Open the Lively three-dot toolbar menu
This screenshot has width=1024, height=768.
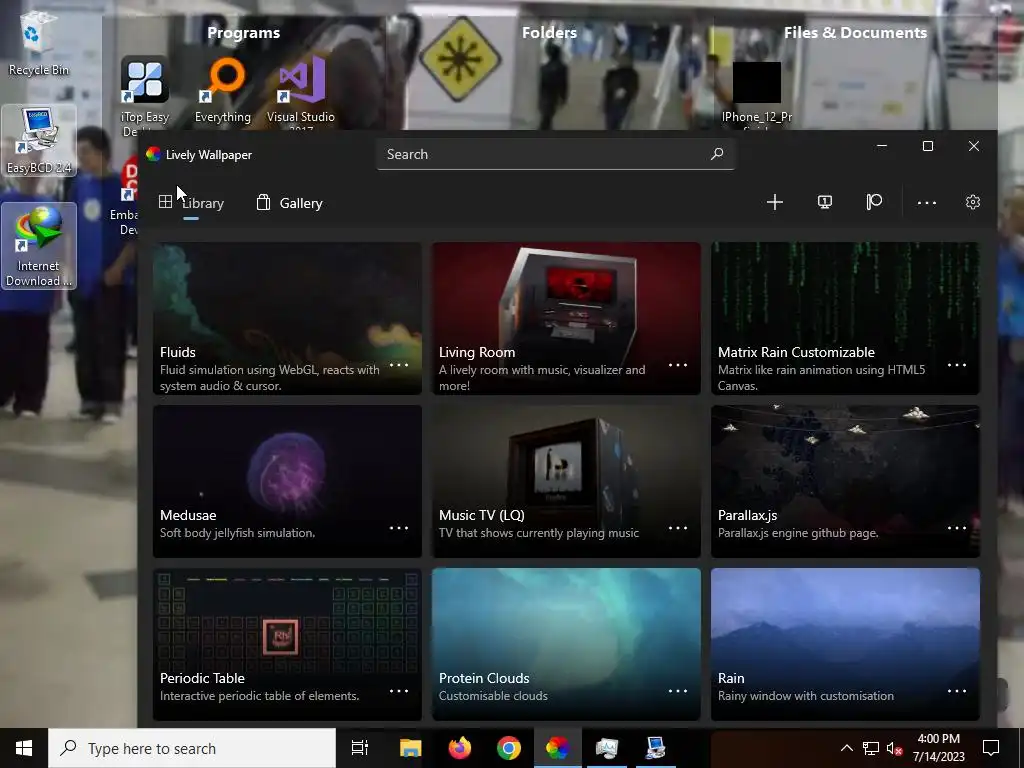(927, 202)
